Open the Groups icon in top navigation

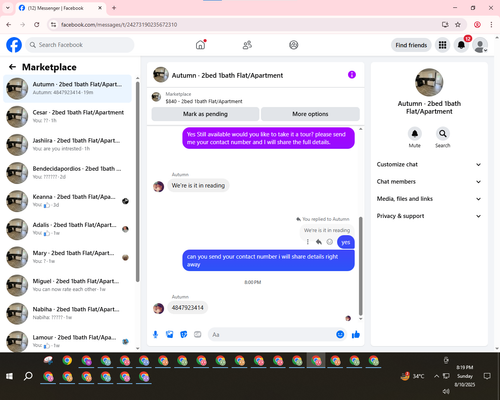[294, 45]
